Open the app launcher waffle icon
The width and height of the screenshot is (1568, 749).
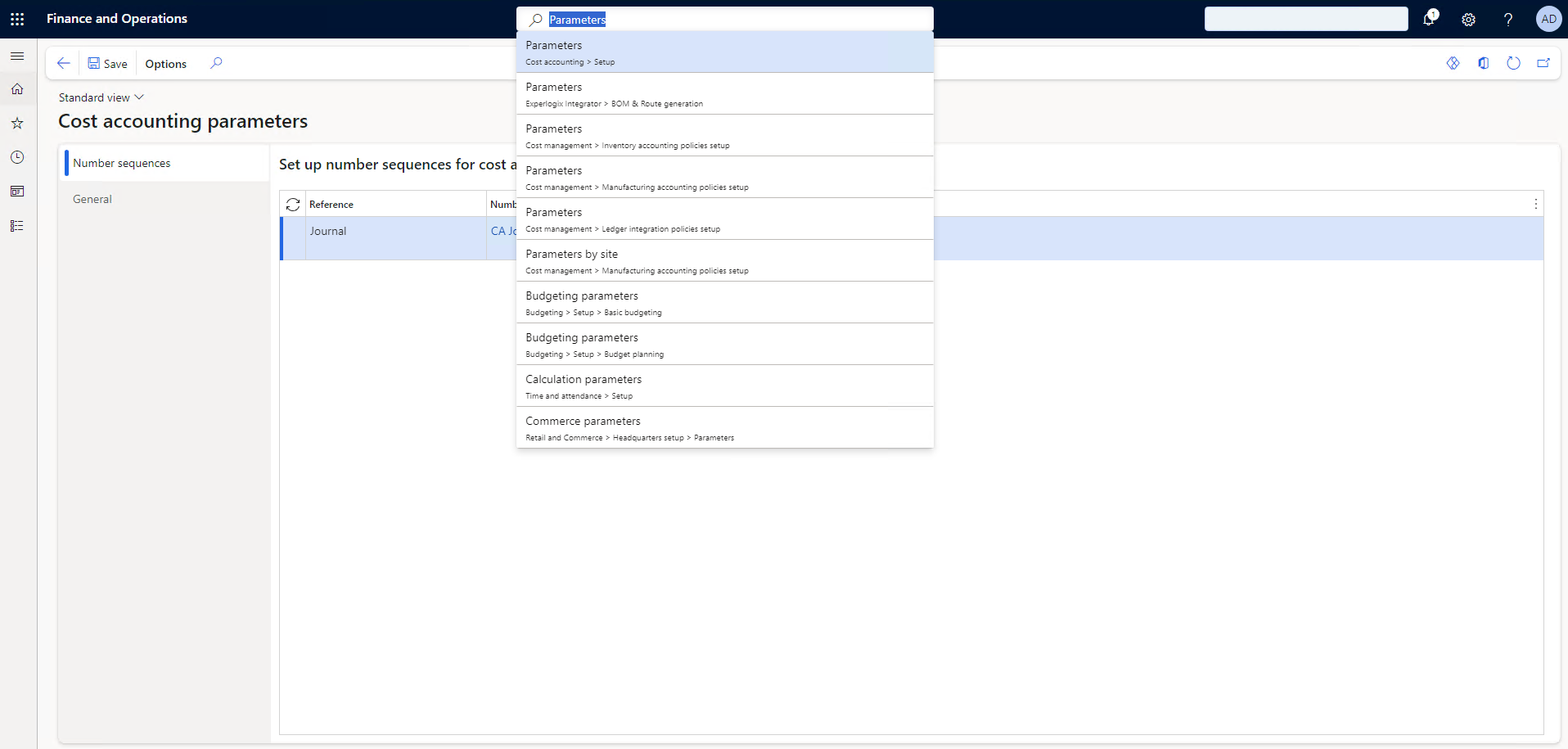tap(17, 19)
